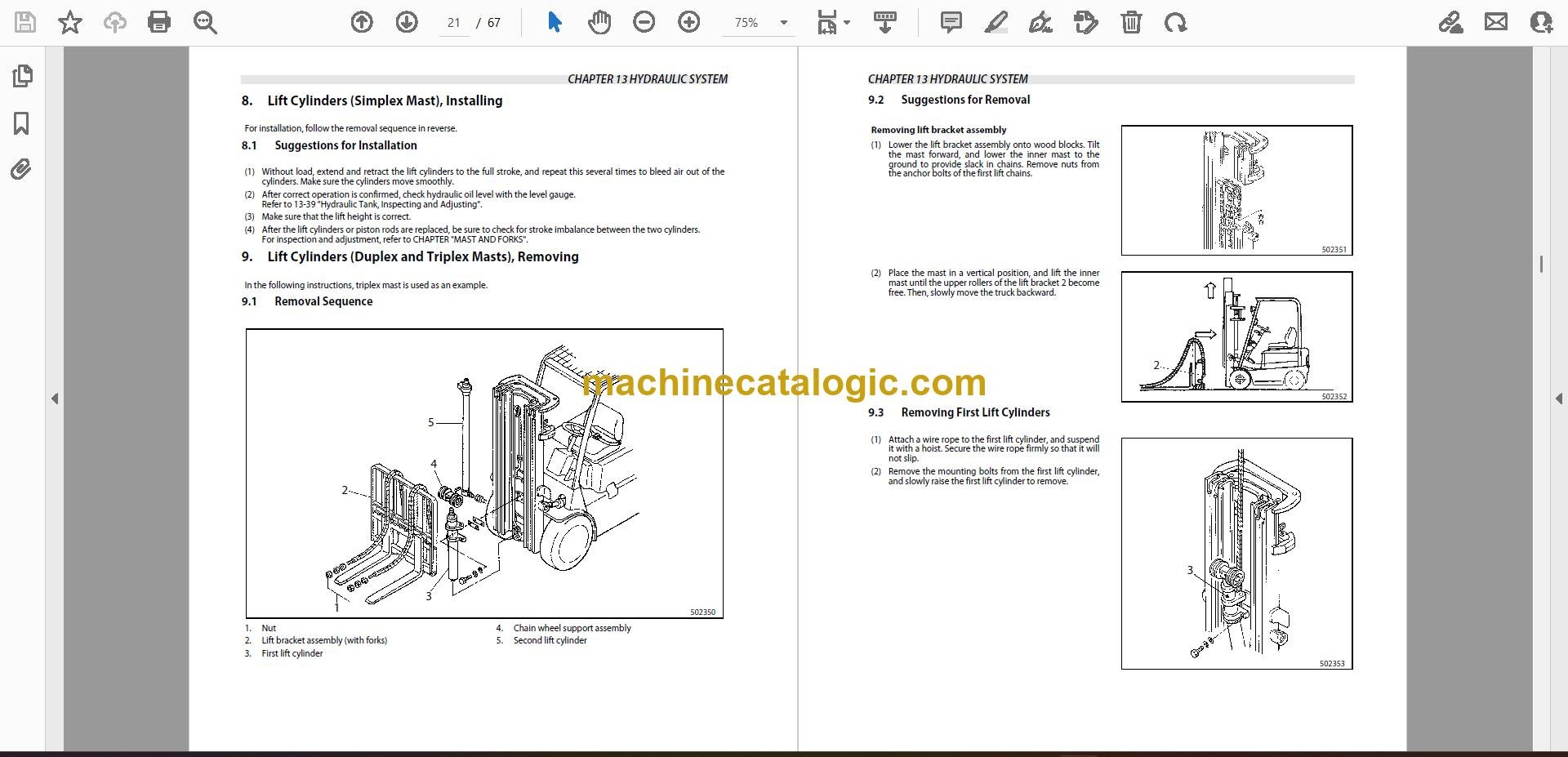
Task: Rotate the page view icon
Action: pos(1176,23)
